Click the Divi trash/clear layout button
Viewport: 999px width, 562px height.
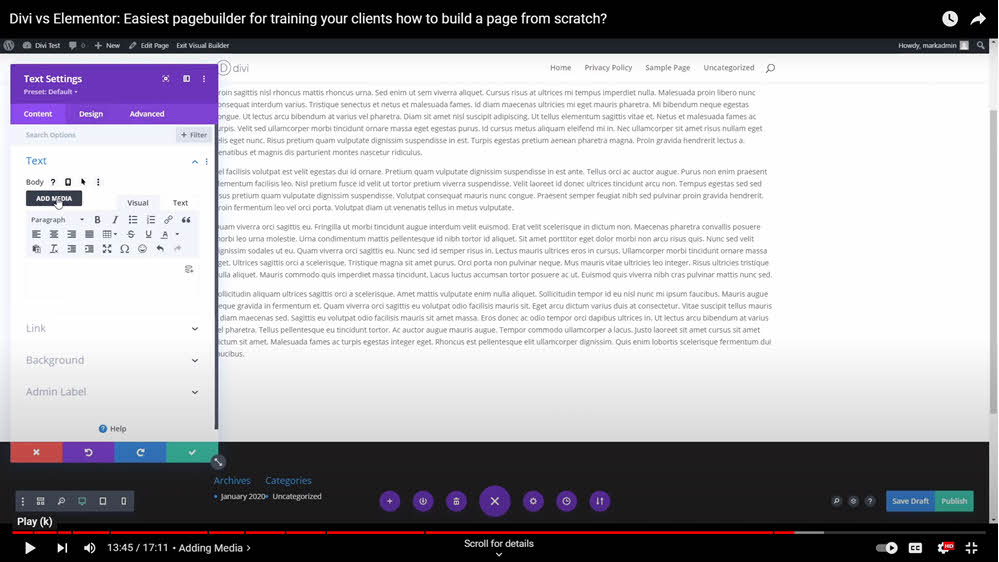pos(456,501)
